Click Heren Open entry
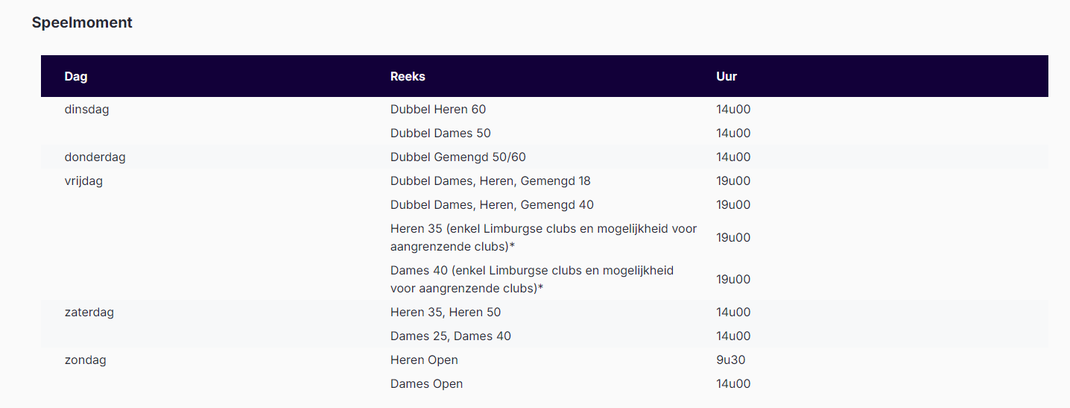This screenshot has height=408, width=1070. [x=424, y=360]
